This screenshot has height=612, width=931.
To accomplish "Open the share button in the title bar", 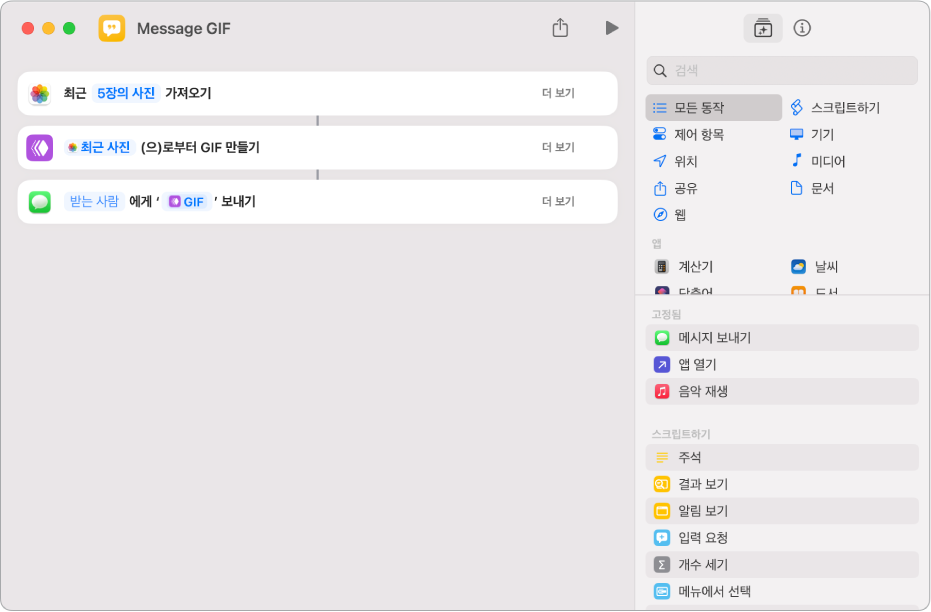I will [x=560, y=28].
